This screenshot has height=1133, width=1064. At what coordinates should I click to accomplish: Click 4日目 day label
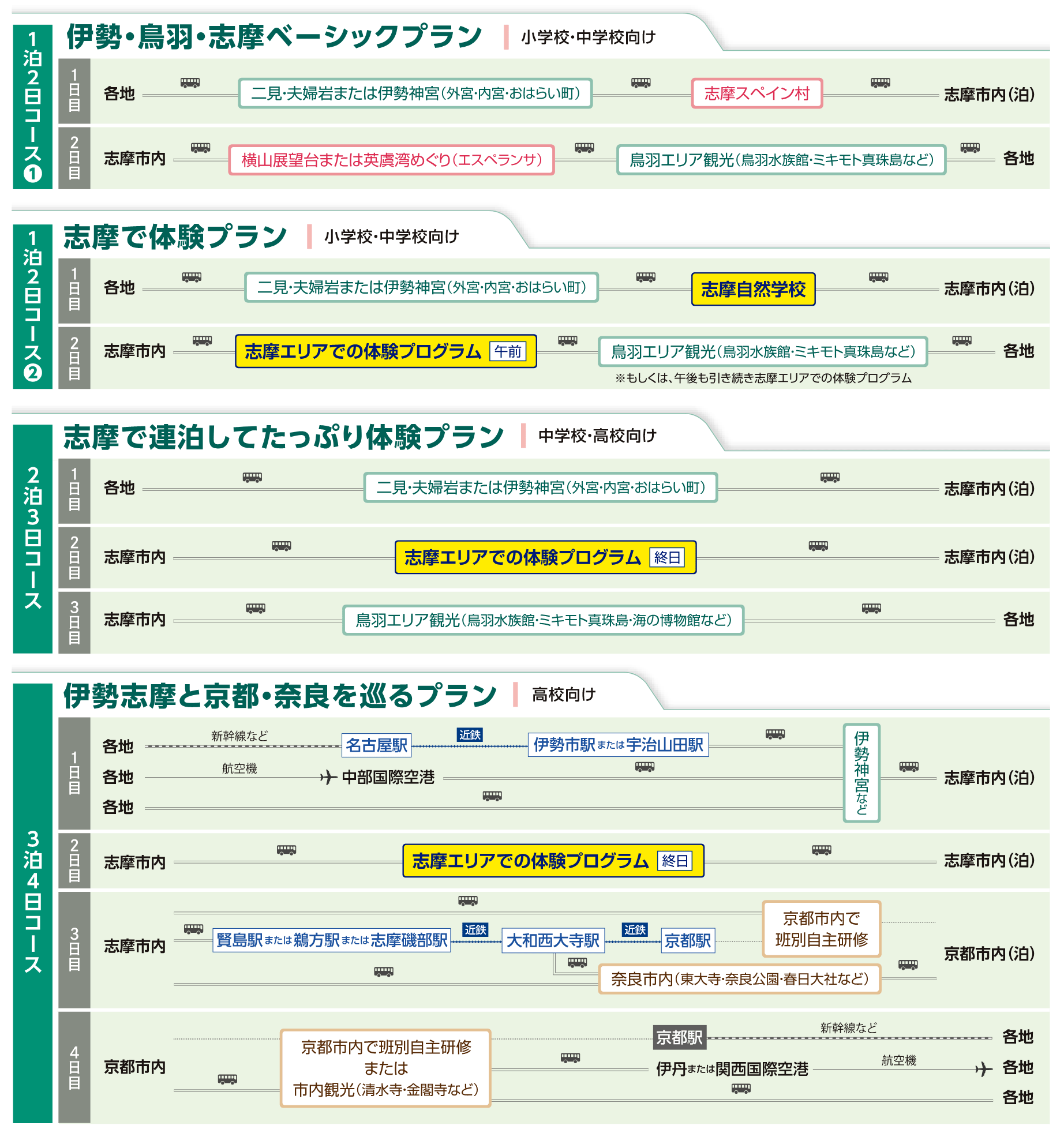click(x=74, y=1067)
